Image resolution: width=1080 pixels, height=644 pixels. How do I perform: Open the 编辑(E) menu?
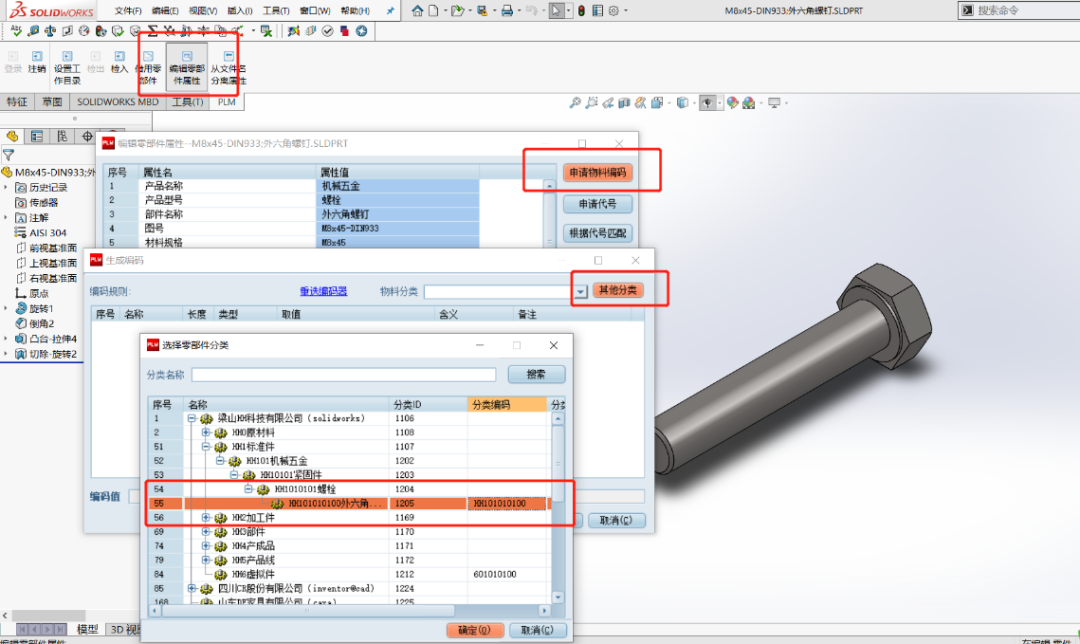165,10
